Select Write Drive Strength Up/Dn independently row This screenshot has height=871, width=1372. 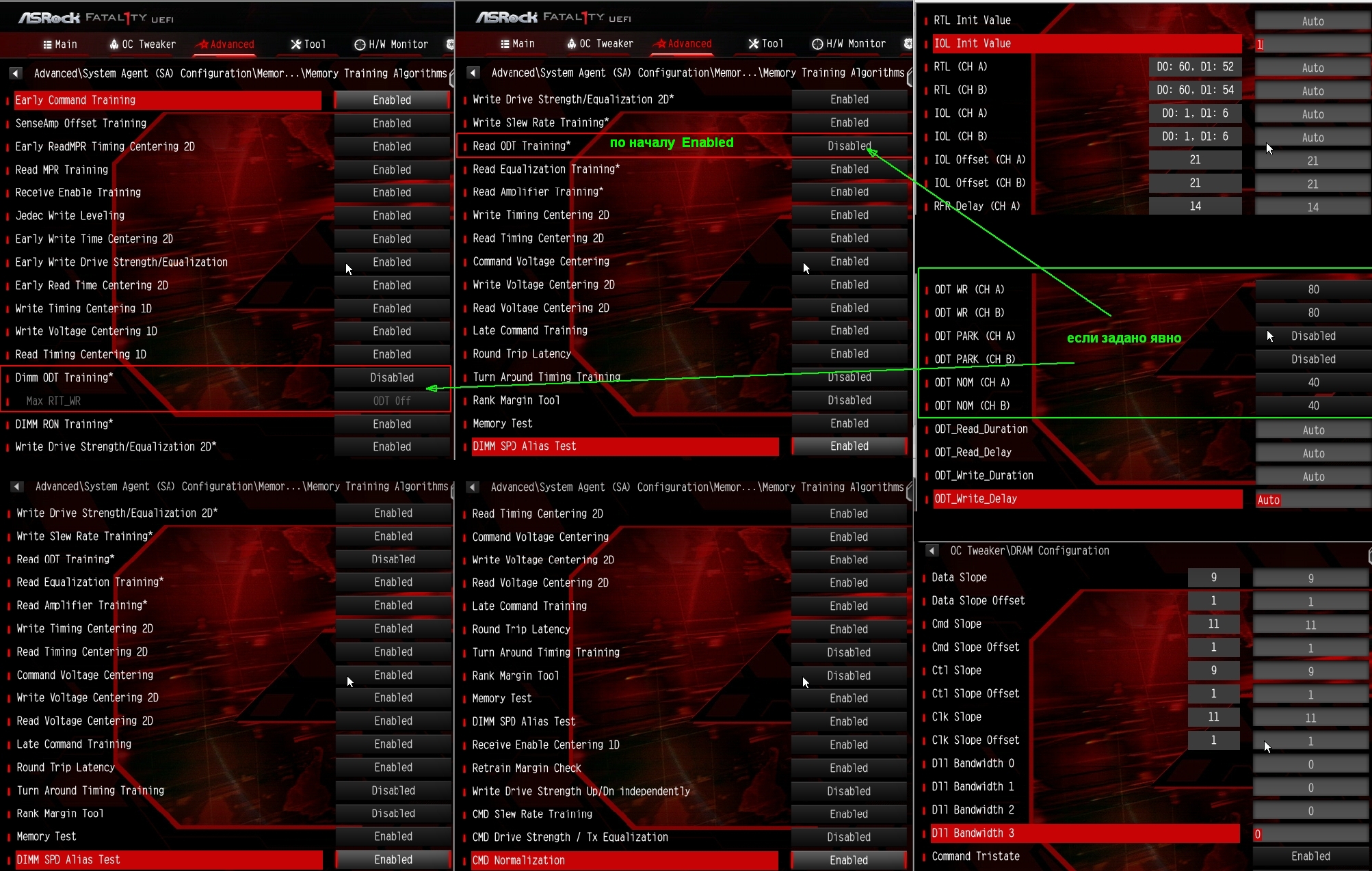click(581, 792)
